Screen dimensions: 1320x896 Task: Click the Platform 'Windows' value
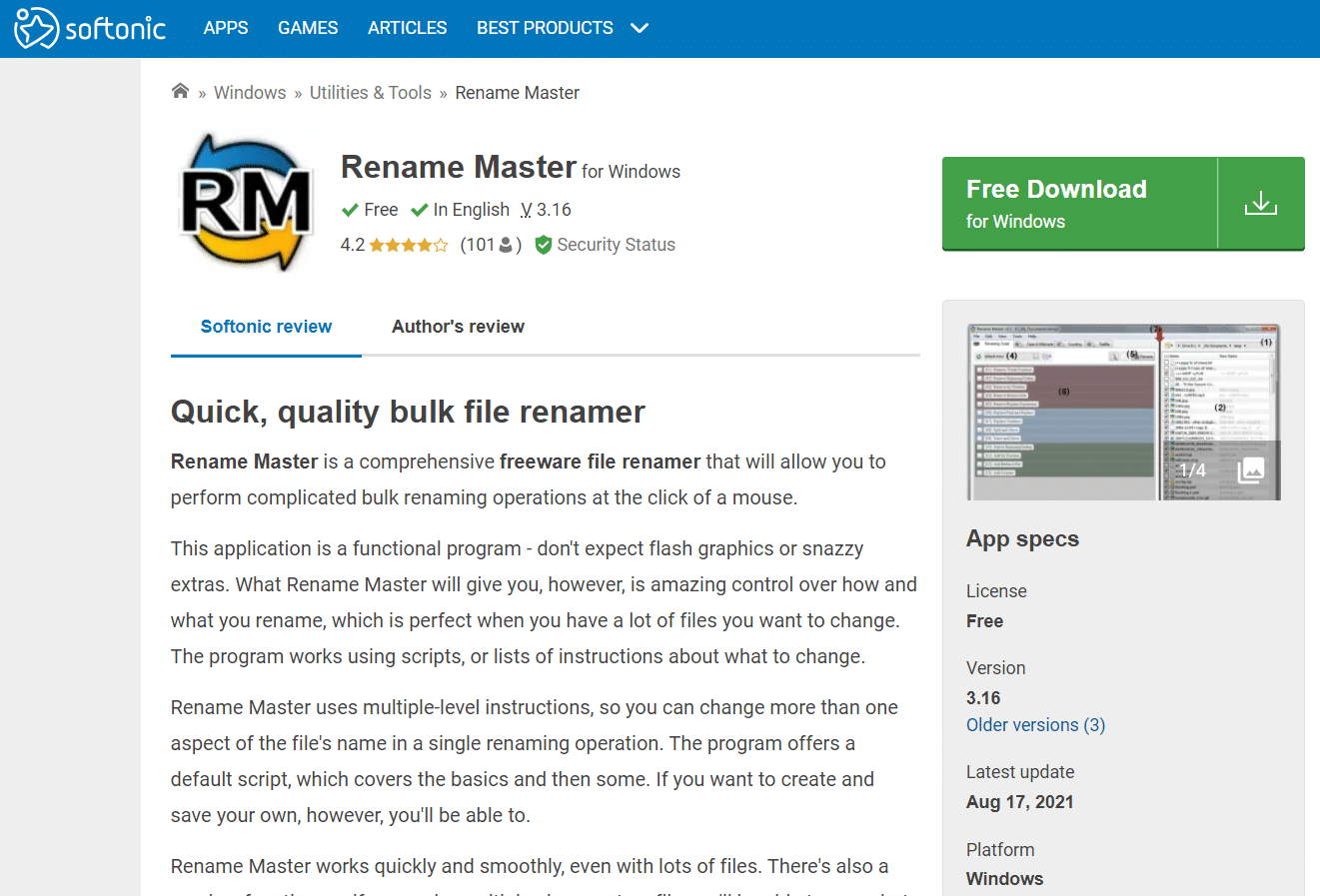pyautogui.click(x=1004, y=879)
